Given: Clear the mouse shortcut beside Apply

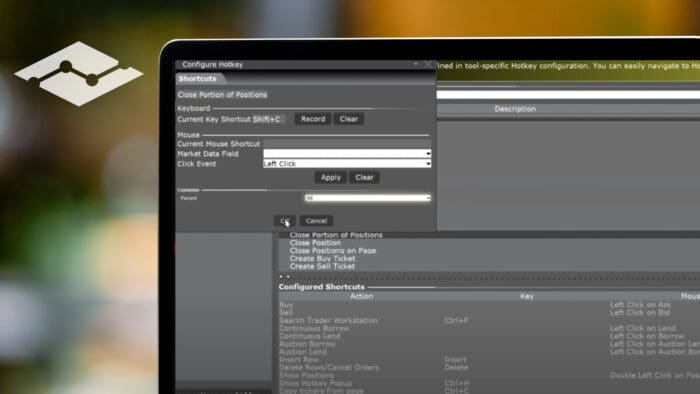Looking at the screenshot, I should point(364,178).
